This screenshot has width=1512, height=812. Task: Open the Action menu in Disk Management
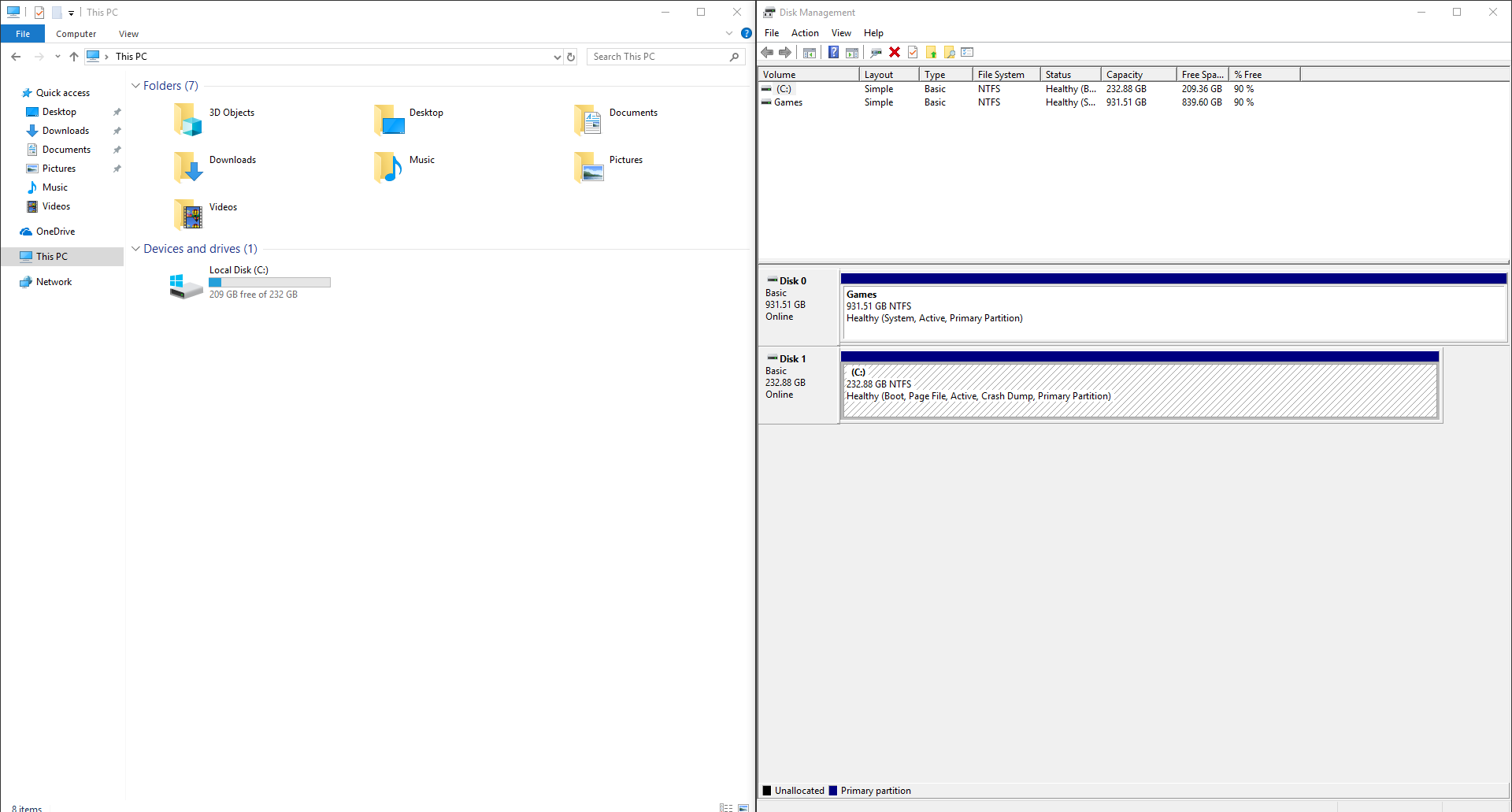805,33
